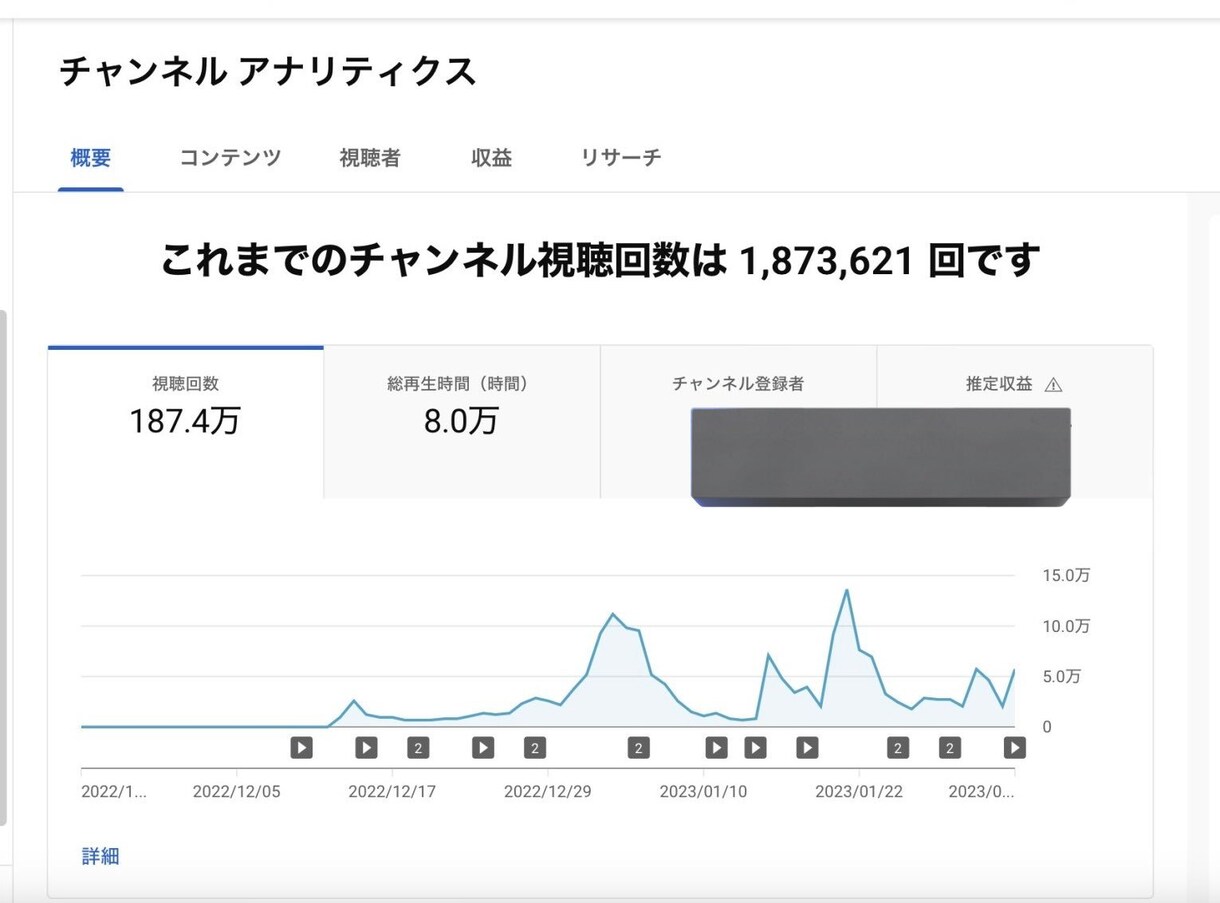Click the play marker before 2023/01/22
This screenshot has width=1220, height=903.
click(x=807, y=747)
